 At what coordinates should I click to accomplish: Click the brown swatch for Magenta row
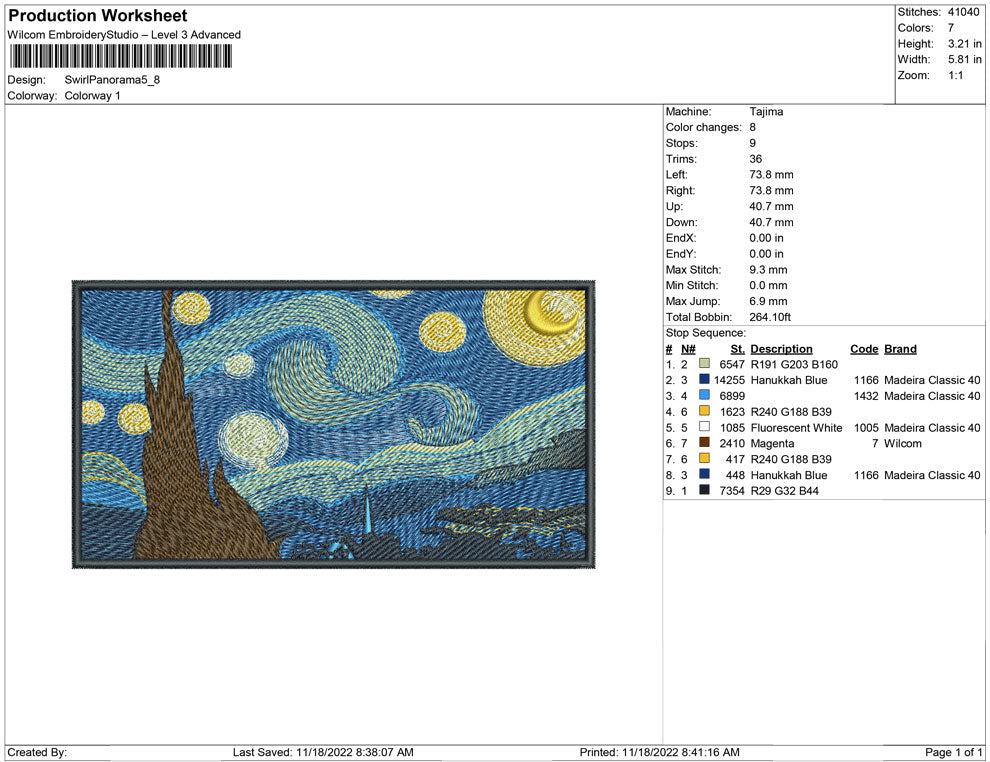coord(704,443)
